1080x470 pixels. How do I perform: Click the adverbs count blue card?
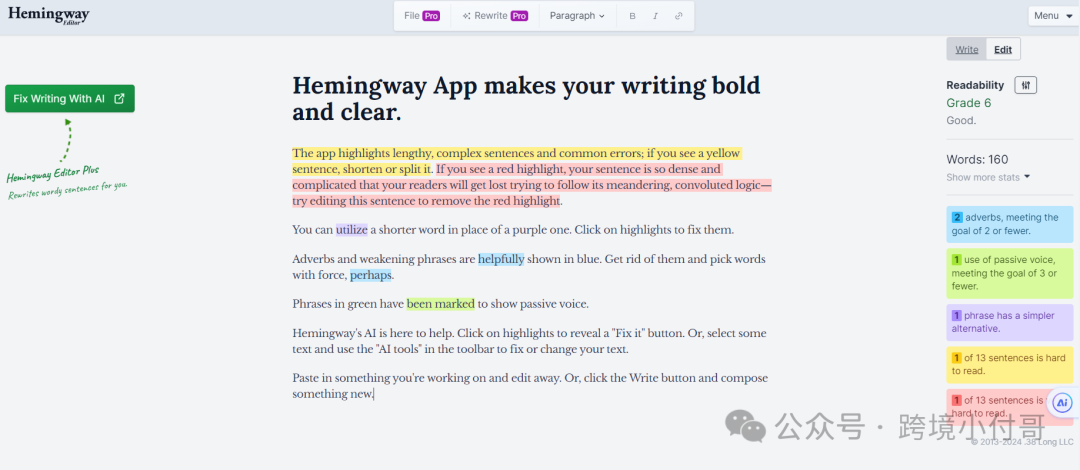click(1010, 224)
